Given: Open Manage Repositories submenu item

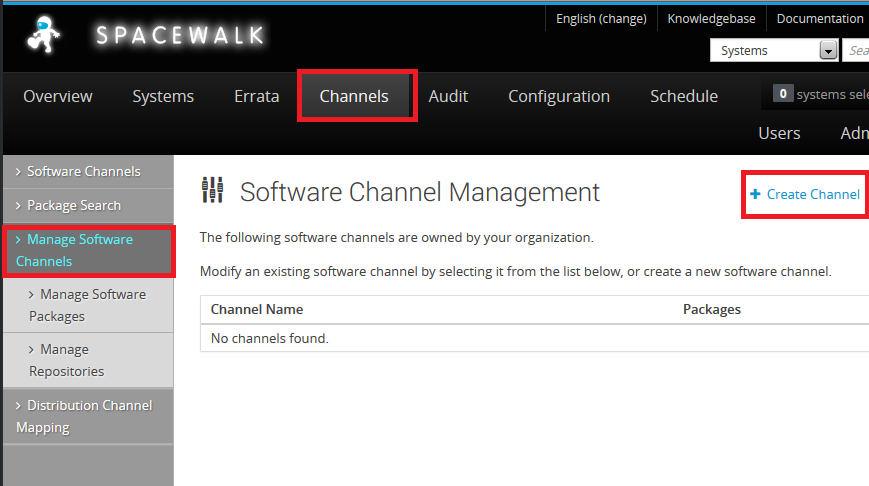Looking at the screenshot, I should (x=88, y=360).
